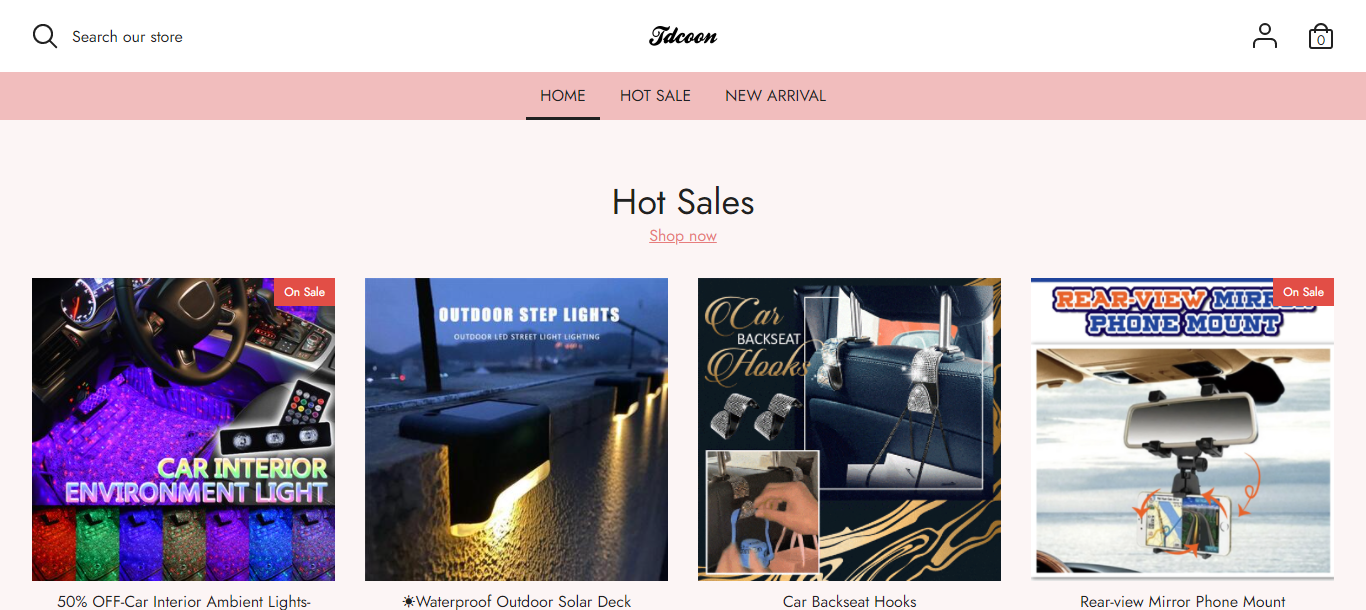The image size is (1366, 610).
Task: Click the Hot Sales heading
Action: click(683, 202)
